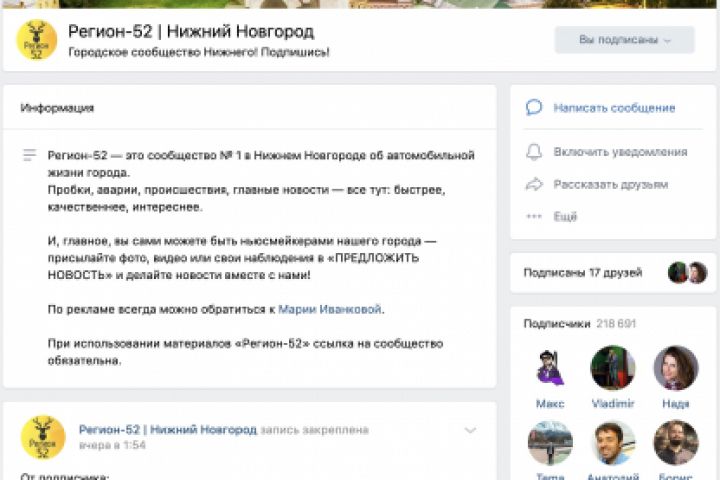Open the Подписчики 218 691 list
Image resolution: width=720 pixels, height=480 pixels.
[x=579, y=324]
